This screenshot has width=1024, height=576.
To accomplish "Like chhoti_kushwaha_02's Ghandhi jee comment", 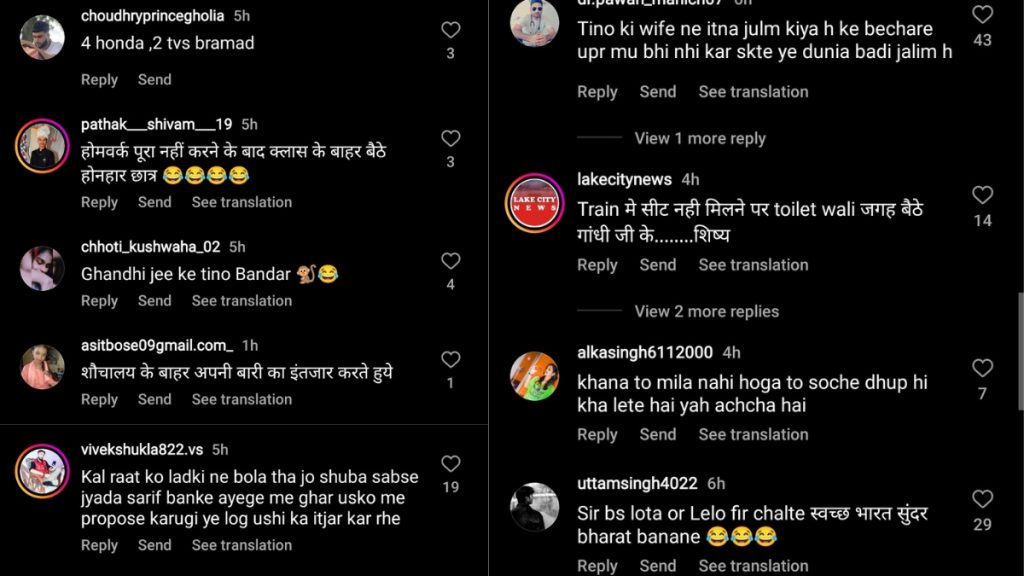I will click(451, 261).
